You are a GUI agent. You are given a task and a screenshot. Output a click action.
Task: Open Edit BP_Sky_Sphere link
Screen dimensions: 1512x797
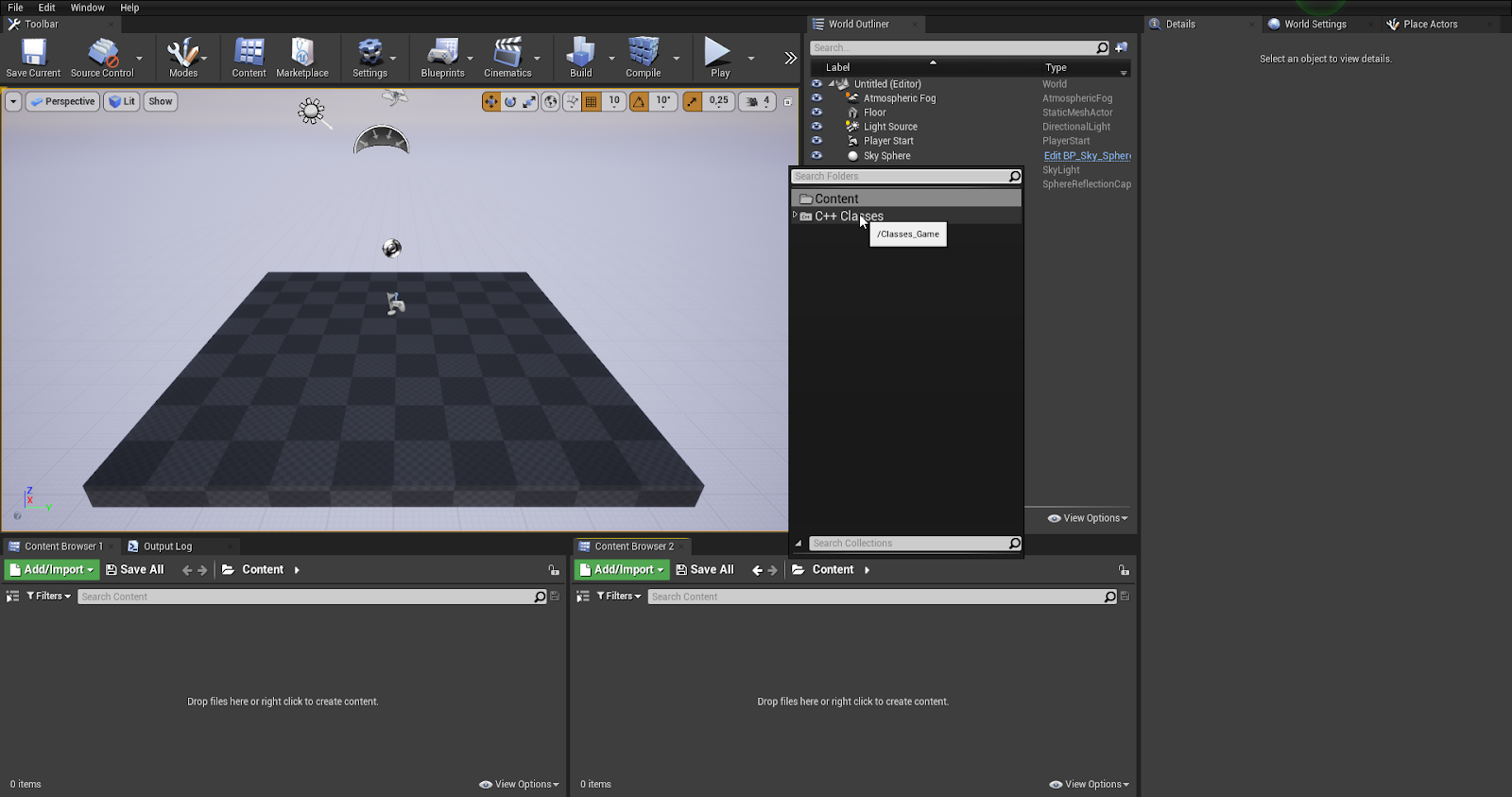[1087, 156]
